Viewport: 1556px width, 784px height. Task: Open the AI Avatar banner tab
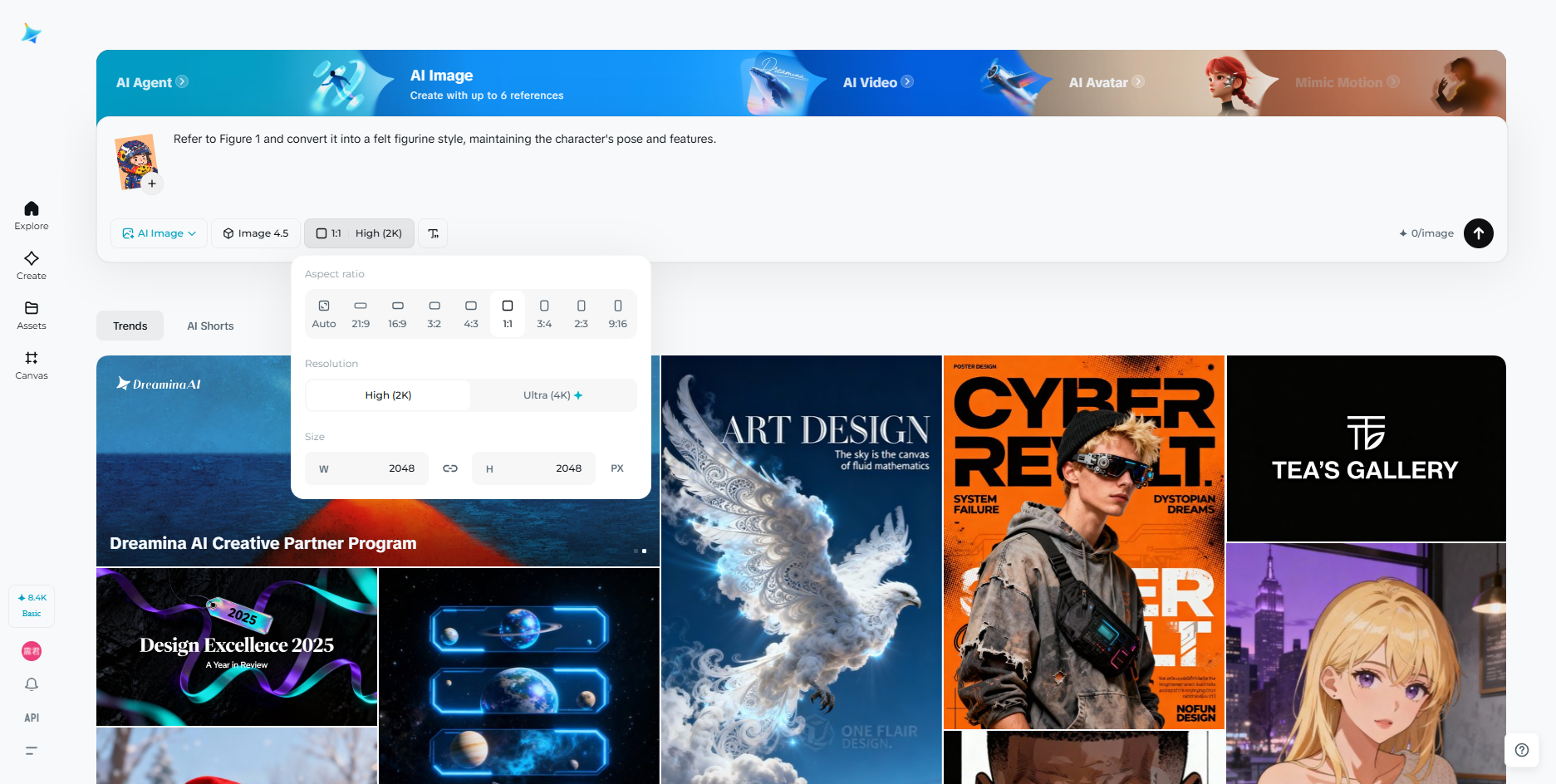(x=1107, y=82)
